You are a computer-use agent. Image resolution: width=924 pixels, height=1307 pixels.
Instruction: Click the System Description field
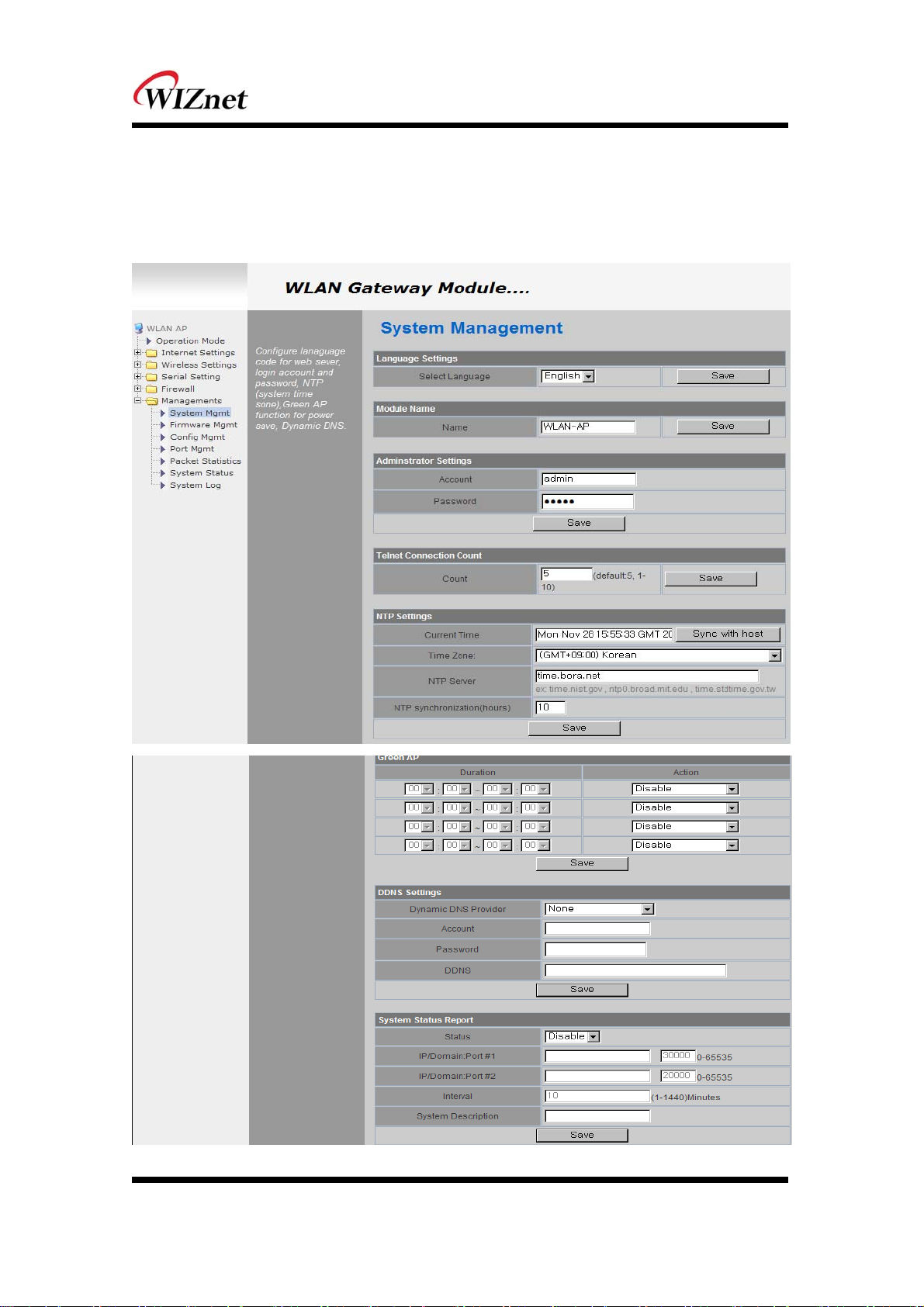click(597, 1116)
